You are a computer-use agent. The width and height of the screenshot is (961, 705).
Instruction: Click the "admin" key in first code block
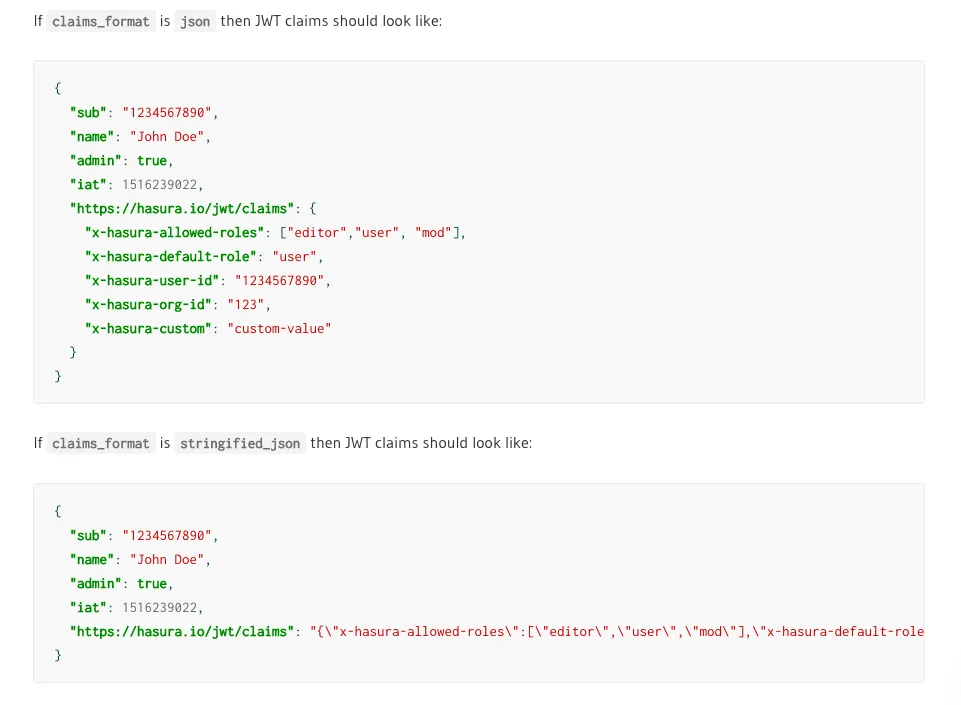click(x=95, y=160)
